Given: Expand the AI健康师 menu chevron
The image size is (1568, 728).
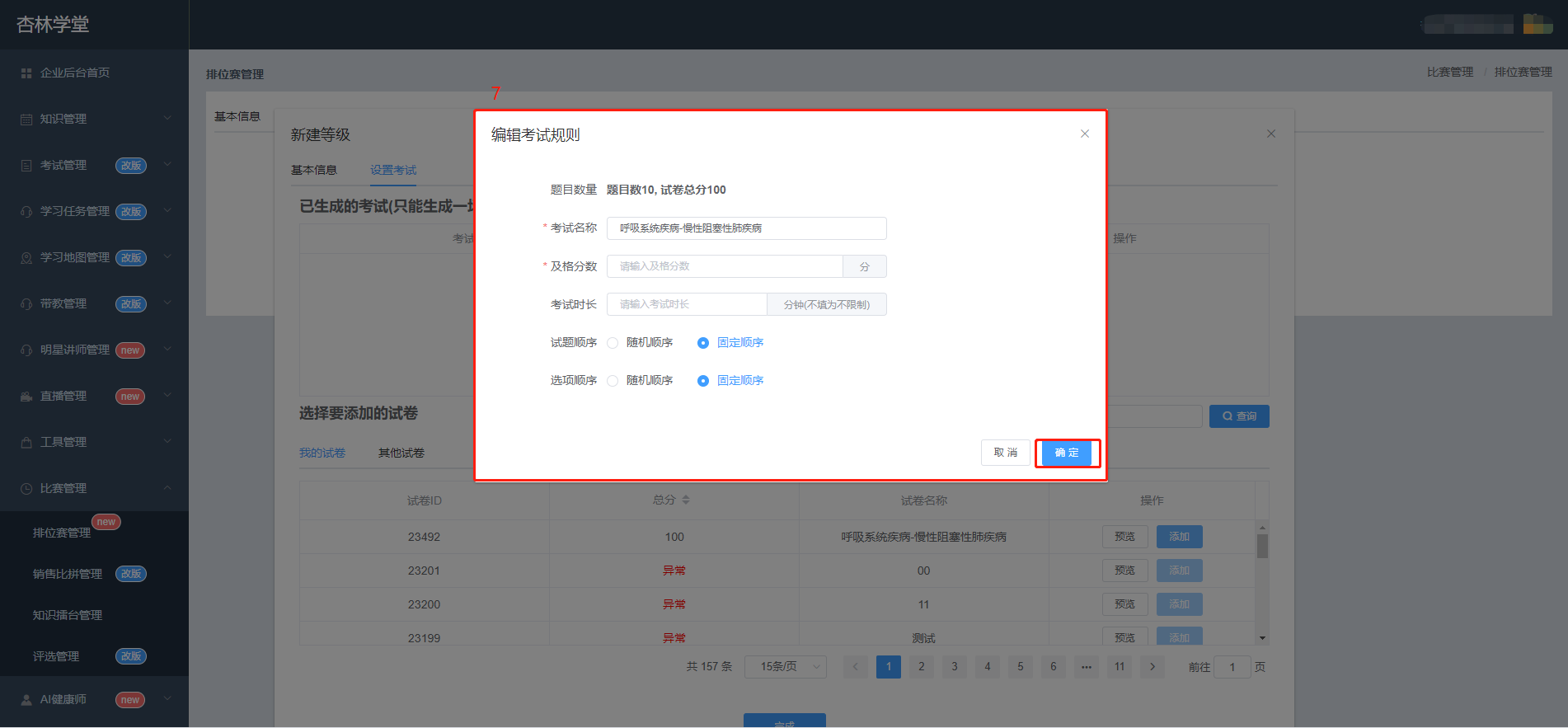Looking at the screenshot, I should click(167, 699).
